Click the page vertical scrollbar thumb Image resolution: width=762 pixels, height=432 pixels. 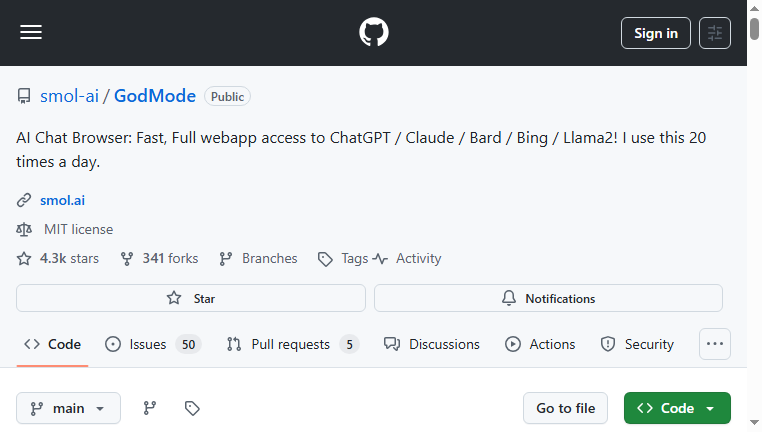(754, 29)
